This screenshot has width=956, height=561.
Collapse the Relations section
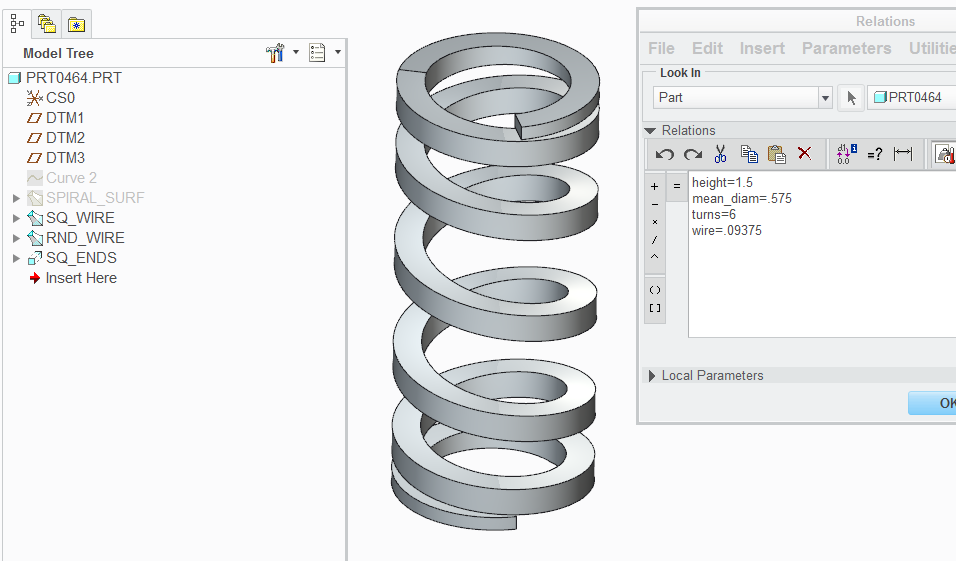(x=650, y=131)
